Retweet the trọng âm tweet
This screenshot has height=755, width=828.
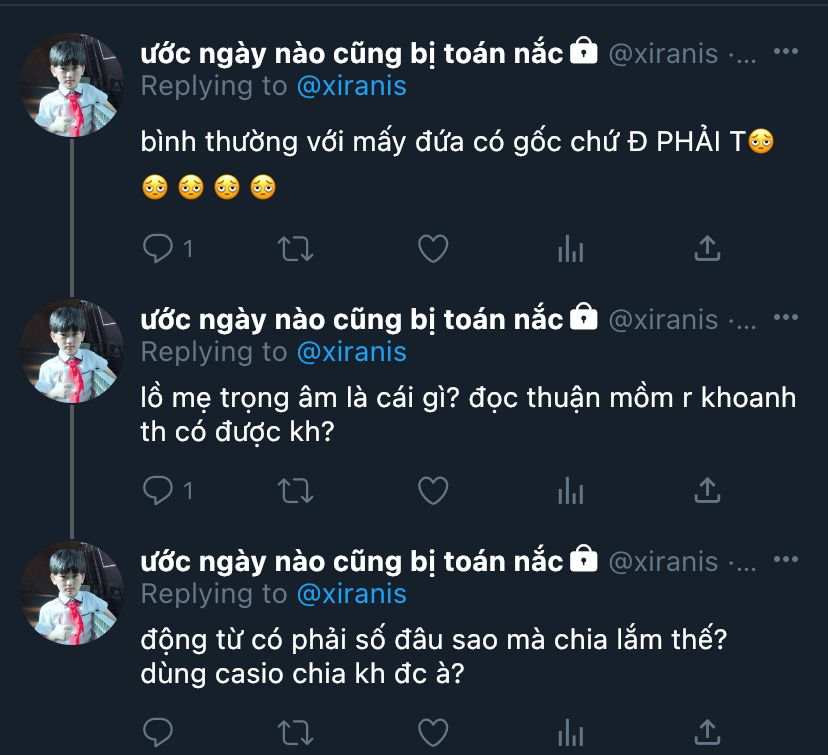(295, 490)
